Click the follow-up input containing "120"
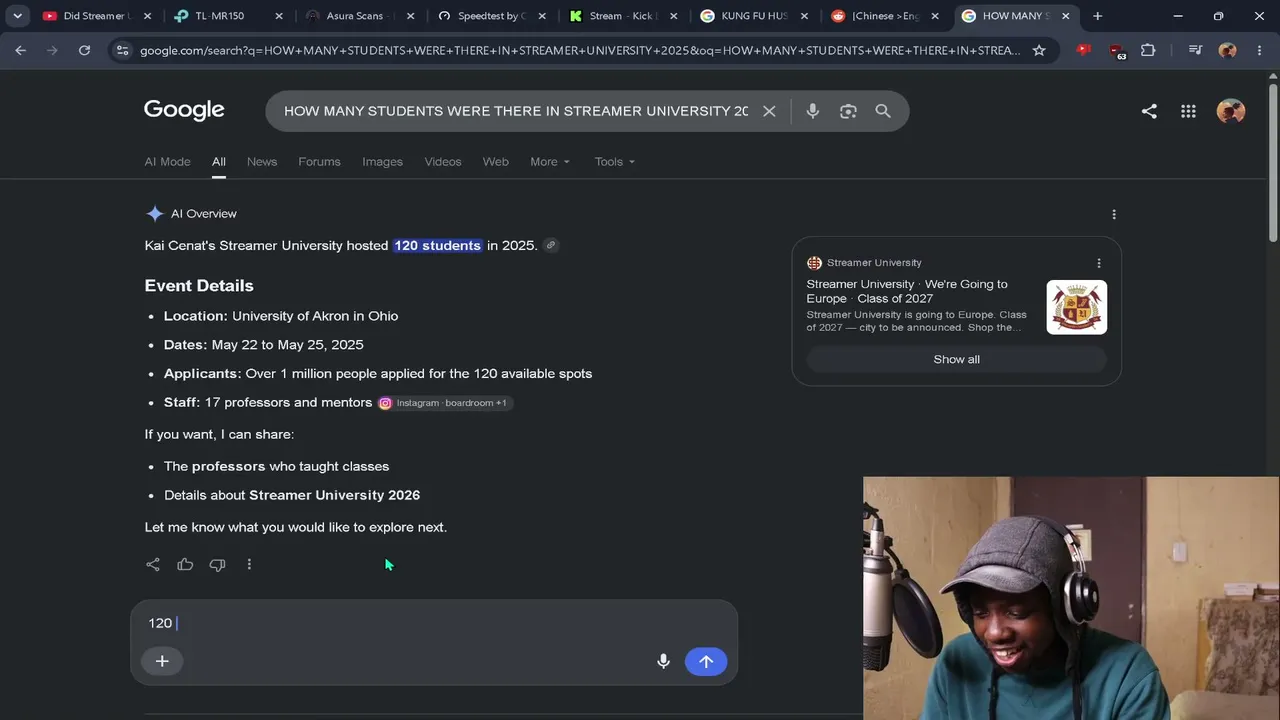 pyautogui.click(x=434, y=623)
